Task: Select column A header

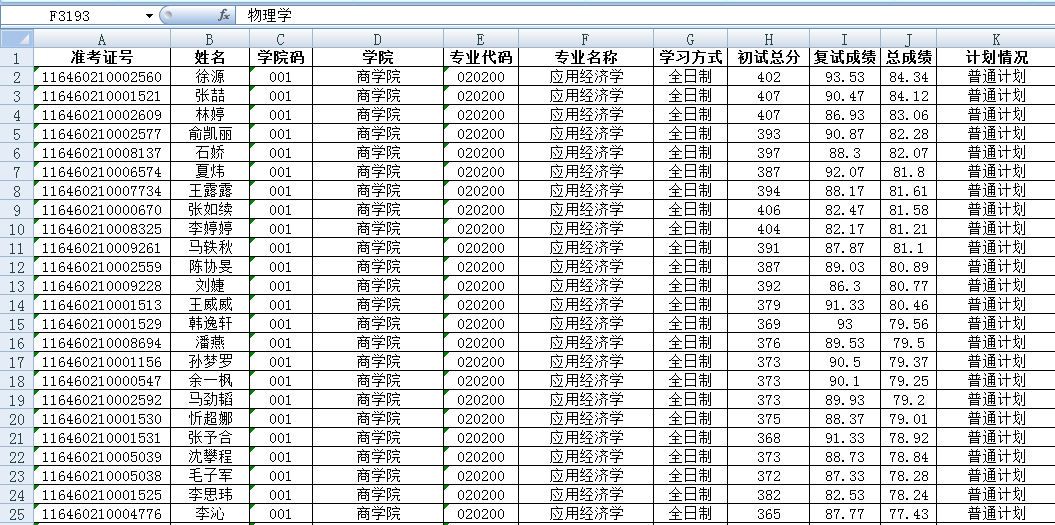Action: pos(102,38)
